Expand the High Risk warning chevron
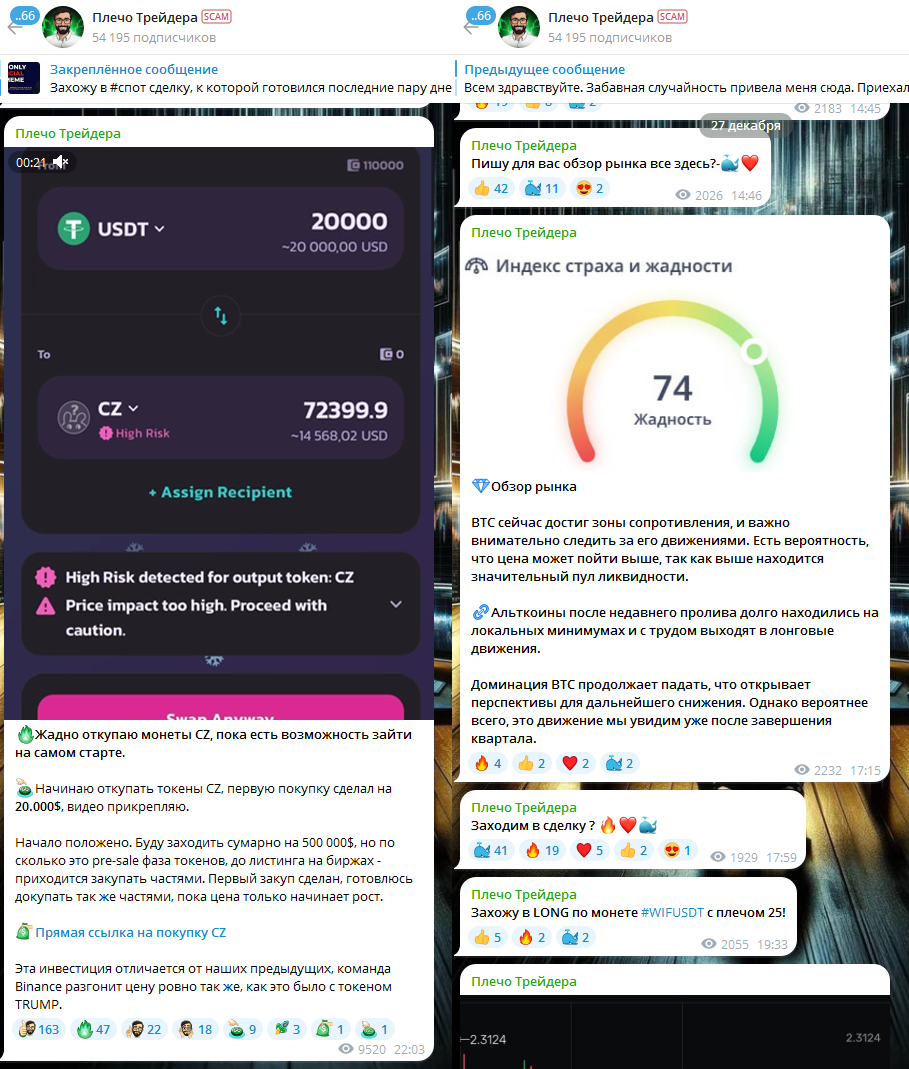The image size is (909, 1069). (x=396, y=604)
